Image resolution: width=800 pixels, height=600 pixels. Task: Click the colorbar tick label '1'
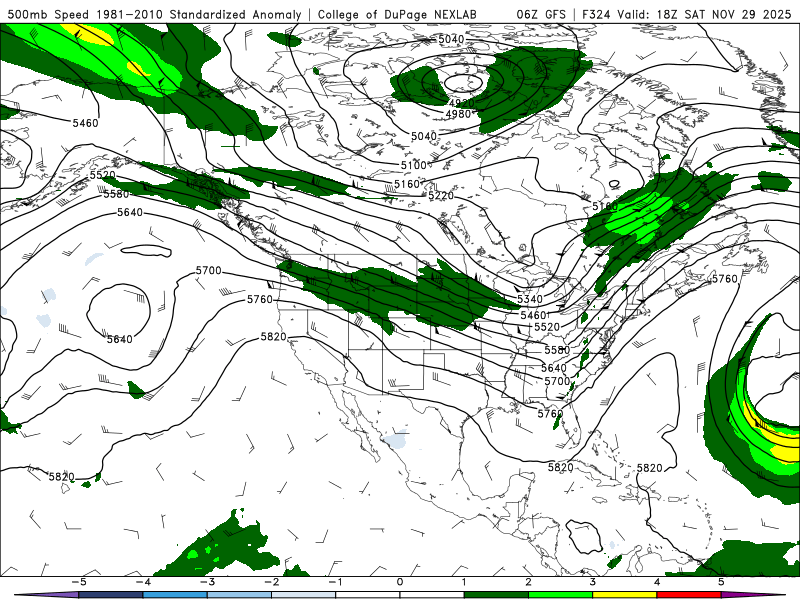pos(464,582)
